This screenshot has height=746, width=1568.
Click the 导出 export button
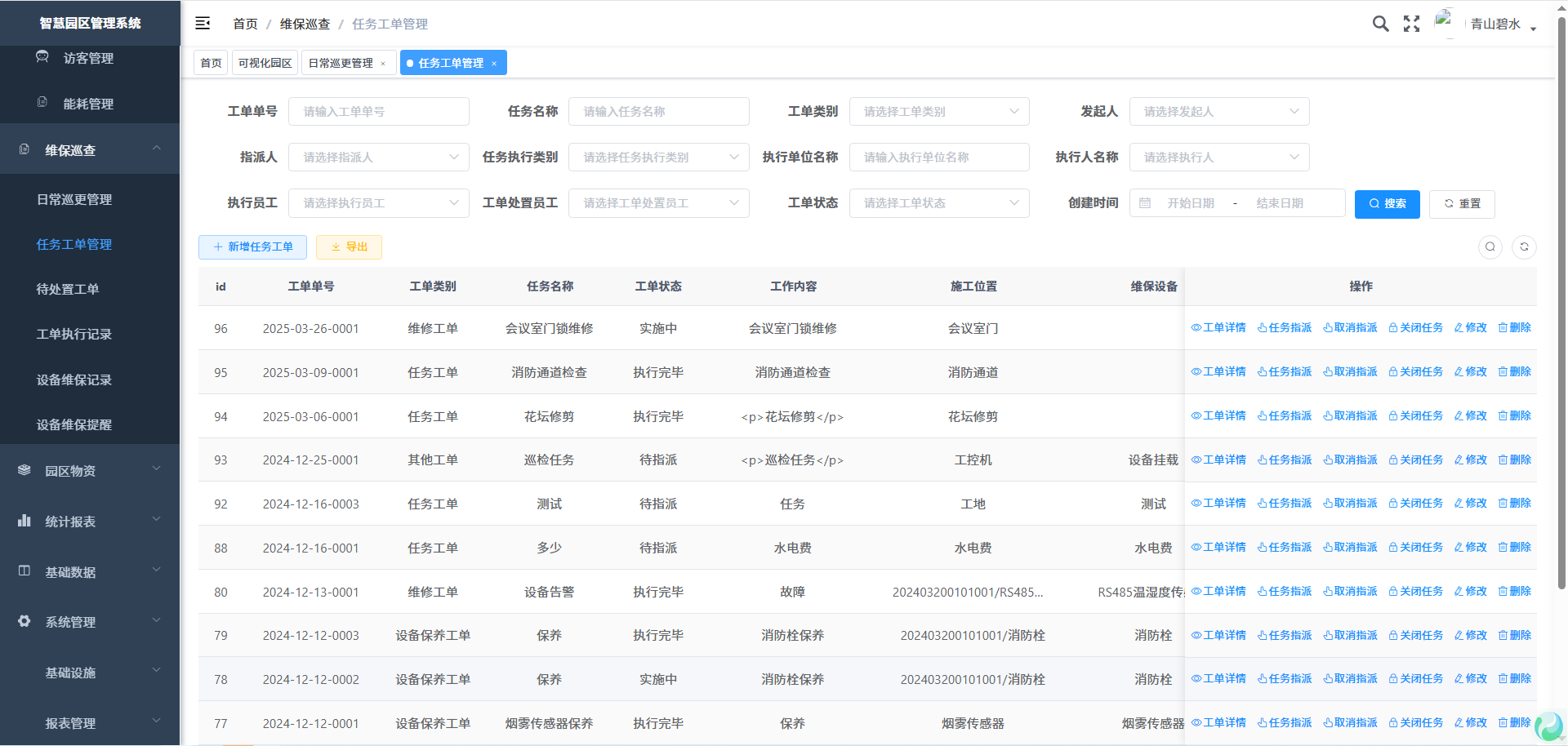point(349,247)
